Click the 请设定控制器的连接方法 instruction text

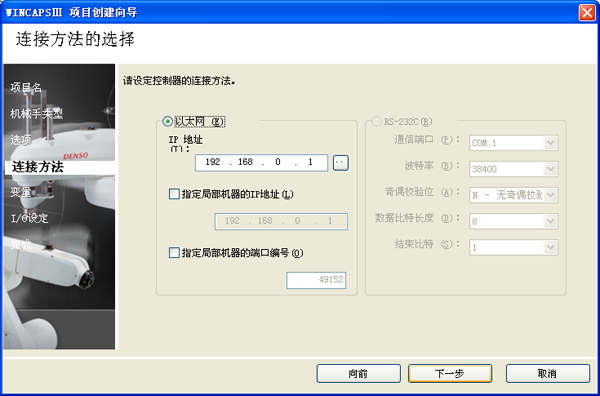pyautogui.click(x=179, y=81)
